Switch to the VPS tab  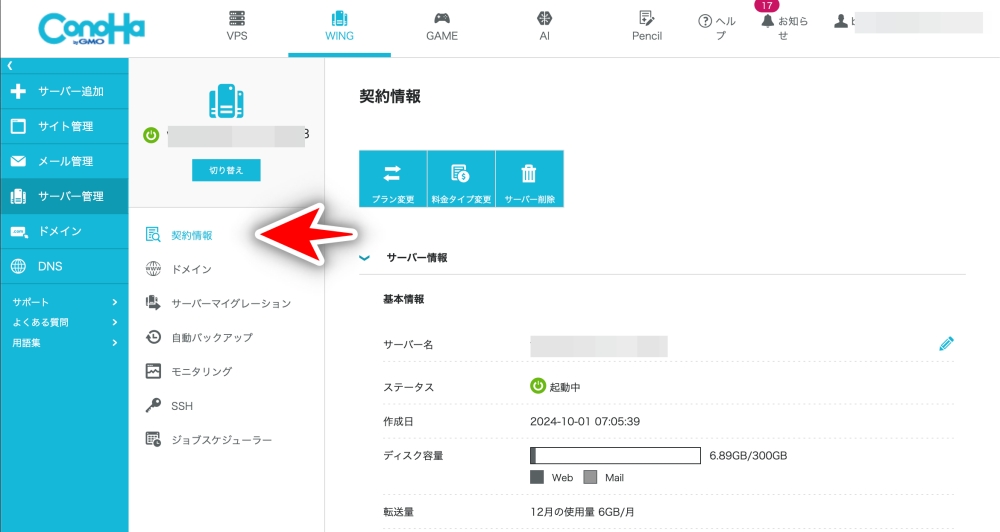[x=237, y=27]
